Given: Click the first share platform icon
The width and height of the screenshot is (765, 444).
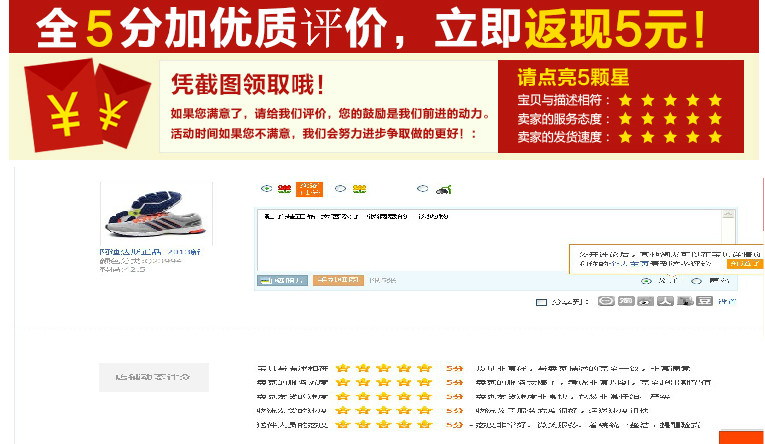Looking at the screenshot, I should (606, 301).
